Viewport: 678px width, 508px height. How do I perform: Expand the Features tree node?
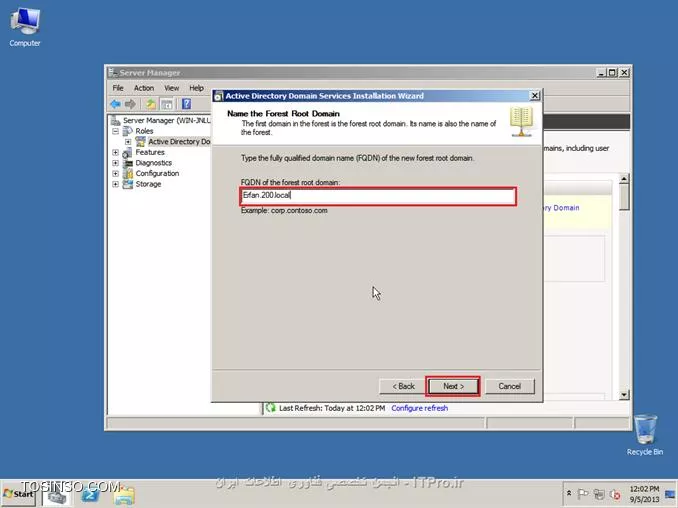click(x=115, y=152)
